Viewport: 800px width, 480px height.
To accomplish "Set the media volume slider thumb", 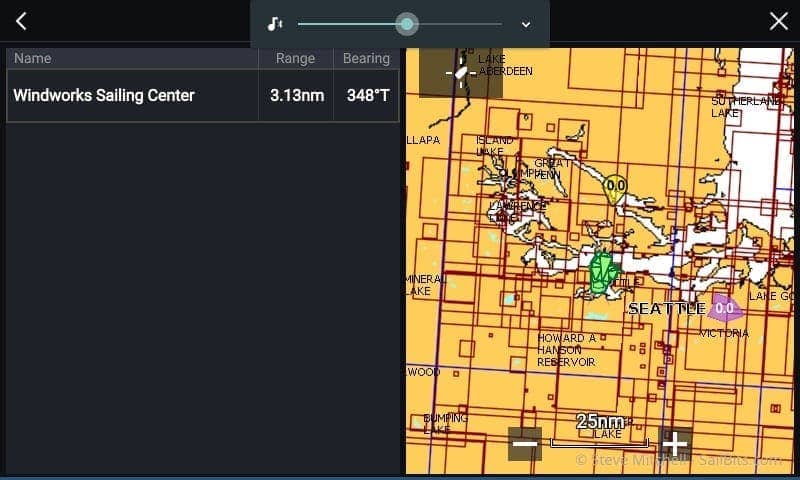I will click(407, 24).
